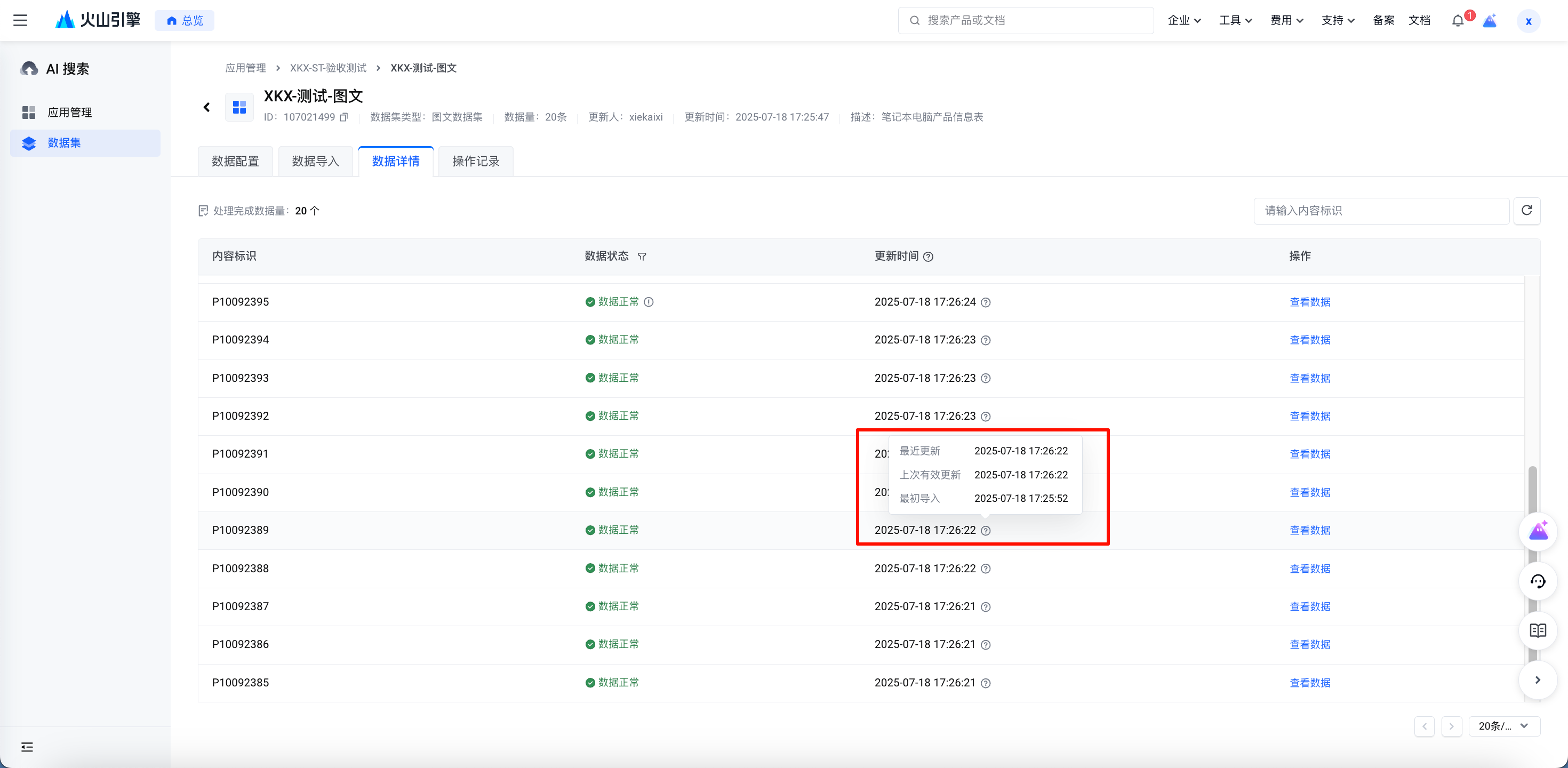Image resolution: width=1568 pixels, height=768 pixels.
Task: Open the hamburger menu at top left
Action: pyautogui.click(x=20, y=20)
